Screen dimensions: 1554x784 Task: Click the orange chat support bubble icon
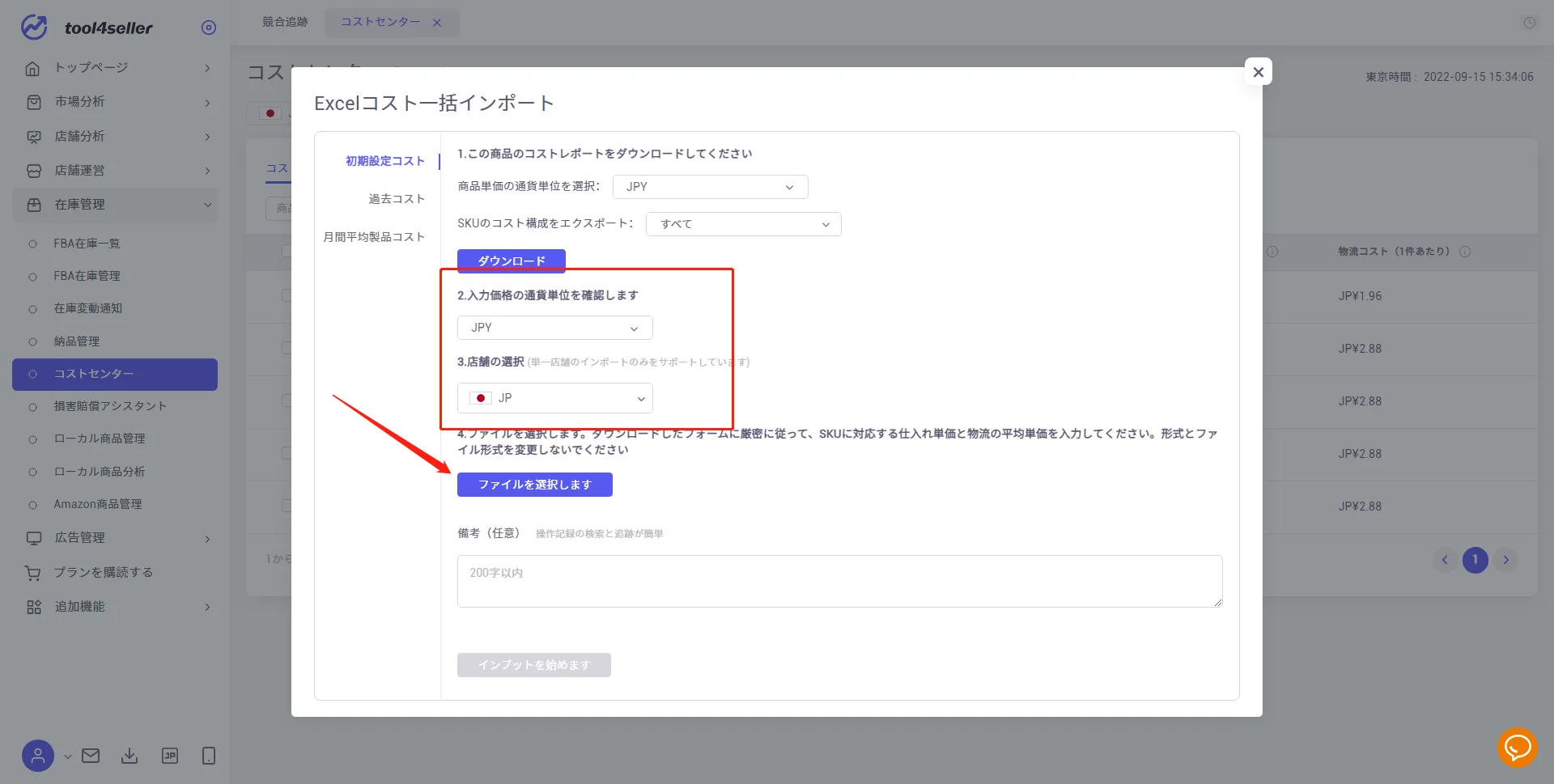coord(1517,747)
